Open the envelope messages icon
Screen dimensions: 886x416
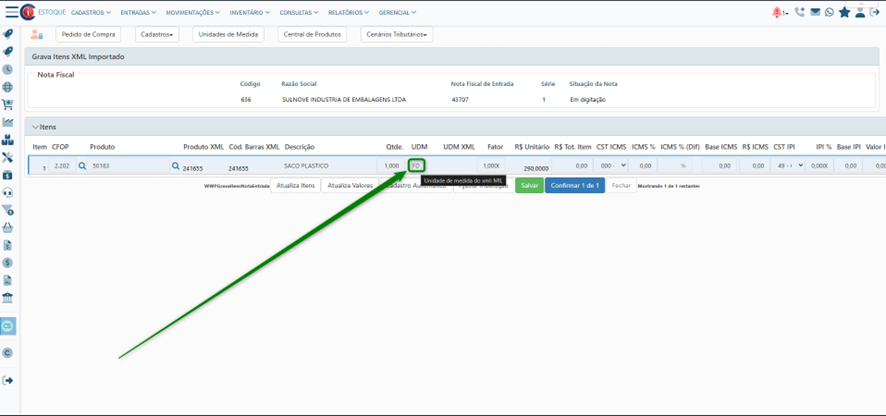tap(815, 12)
